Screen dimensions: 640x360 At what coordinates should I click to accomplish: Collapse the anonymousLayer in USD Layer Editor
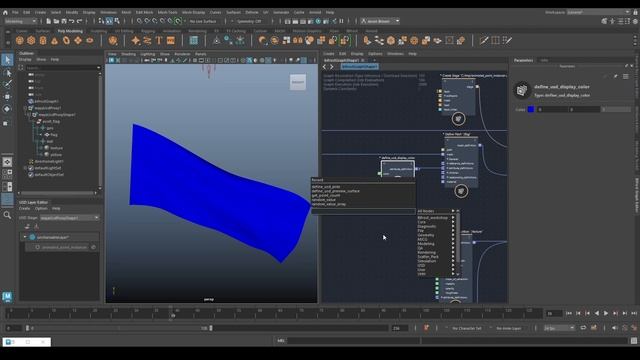tap(24, 237)
